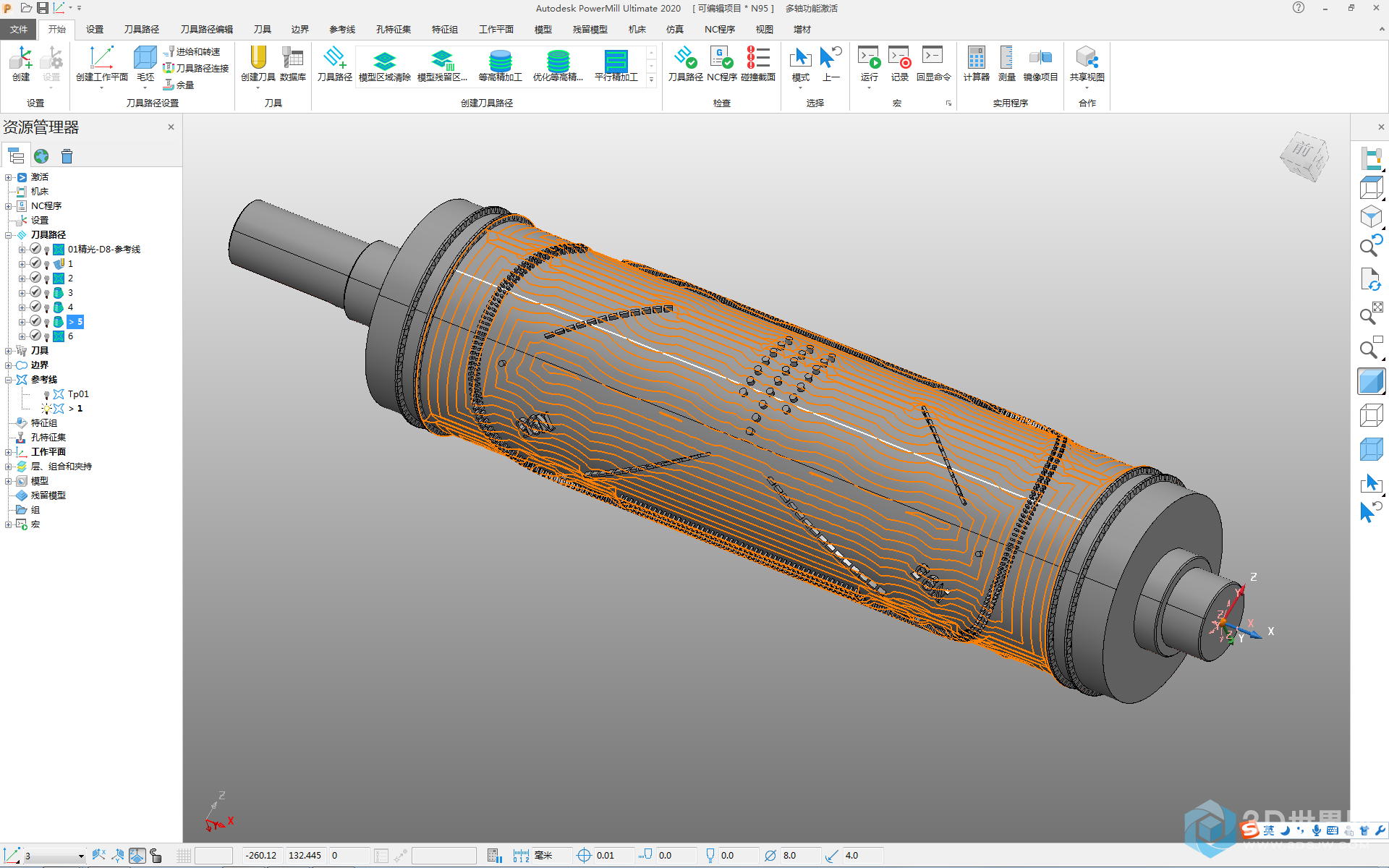Switch to the 工作平面 ribbon tab
This screenshot has width=1389, height=868.
coord(496,30)
